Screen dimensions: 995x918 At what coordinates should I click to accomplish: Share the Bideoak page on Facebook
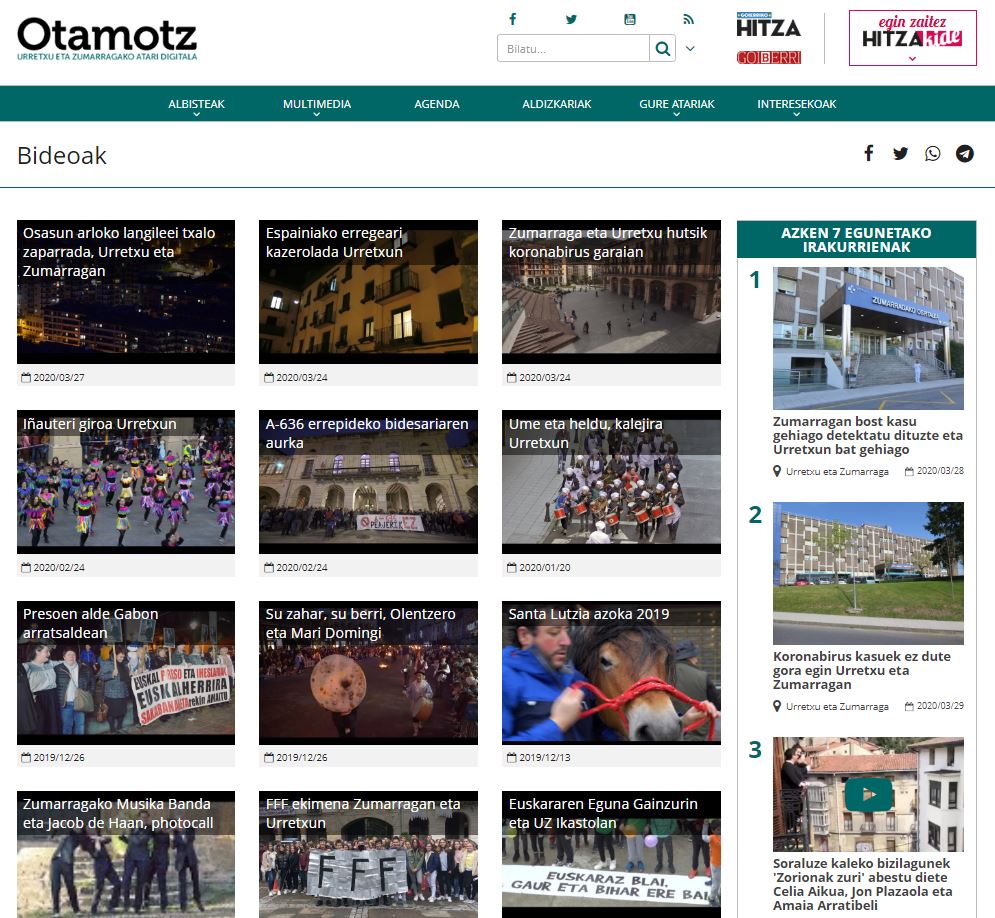click(869, 154)
